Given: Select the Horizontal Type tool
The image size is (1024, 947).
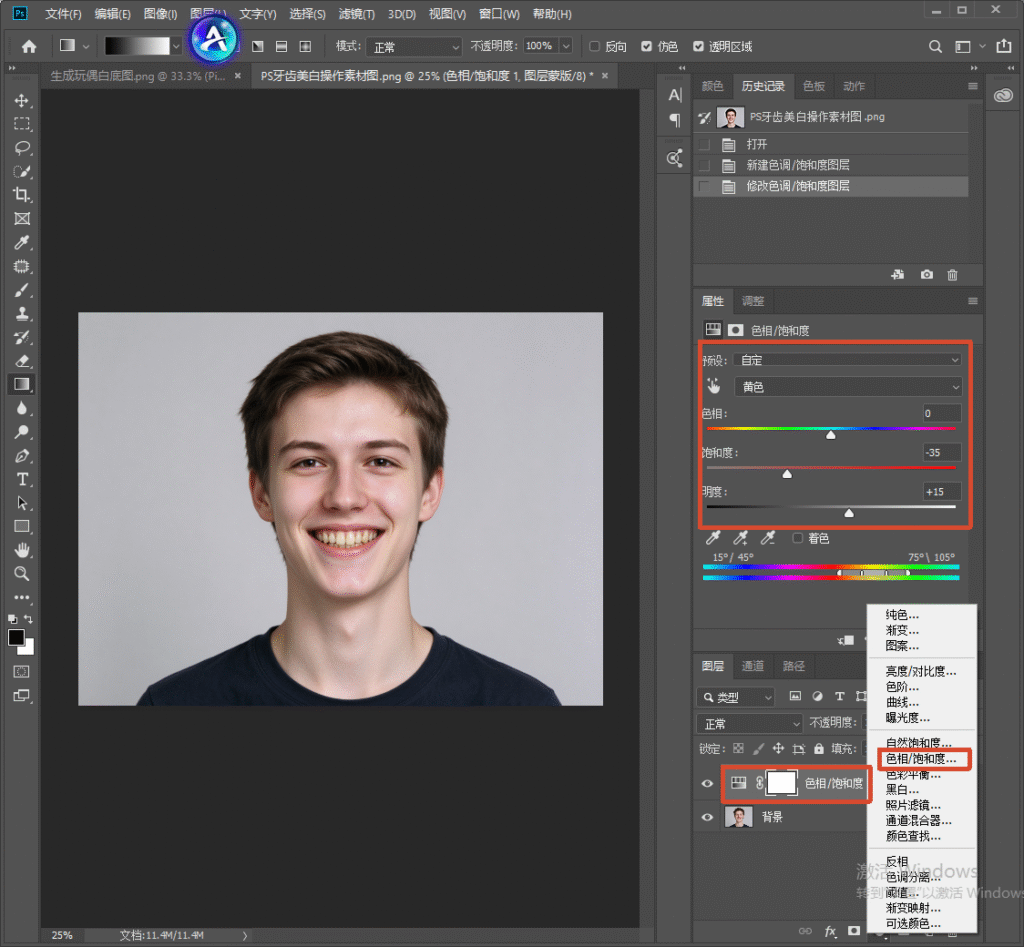Looking at the screenshot, I should pyautogui.click(x=22, y=479).
